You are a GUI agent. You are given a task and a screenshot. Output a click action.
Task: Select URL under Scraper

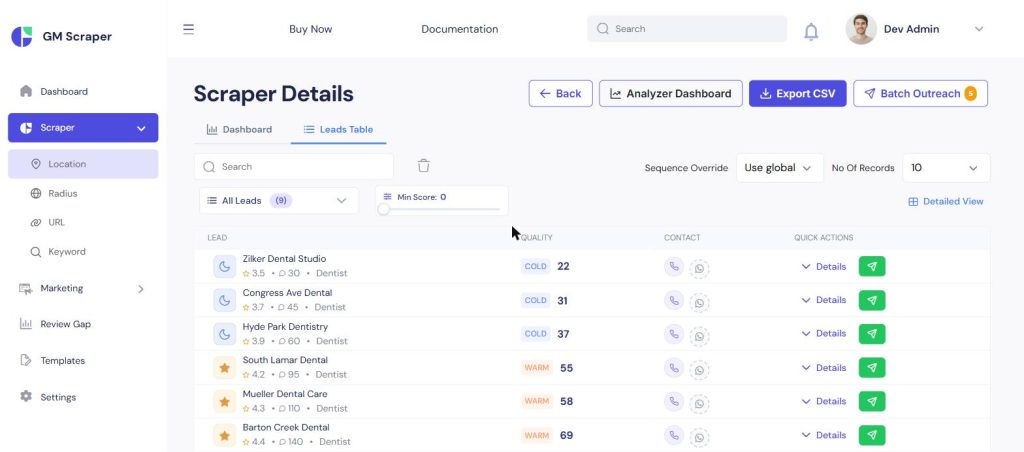[x=56, y=222]
